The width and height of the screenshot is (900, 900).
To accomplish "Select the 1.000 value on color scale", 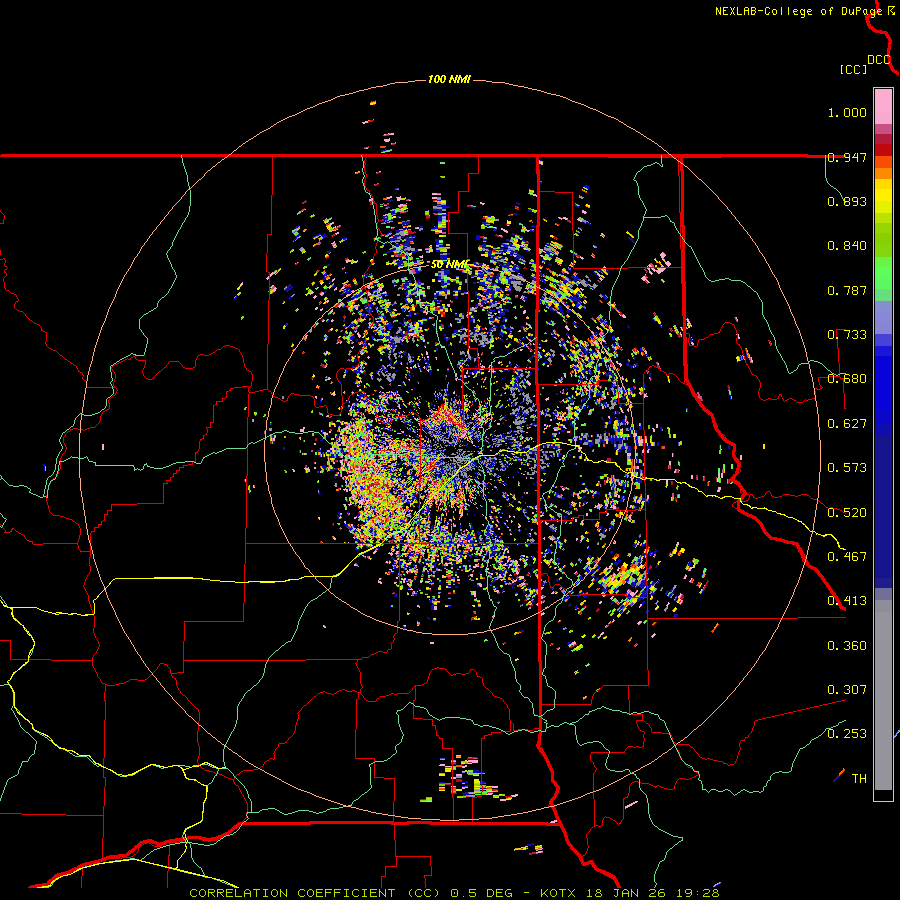I will coord(847,112).
